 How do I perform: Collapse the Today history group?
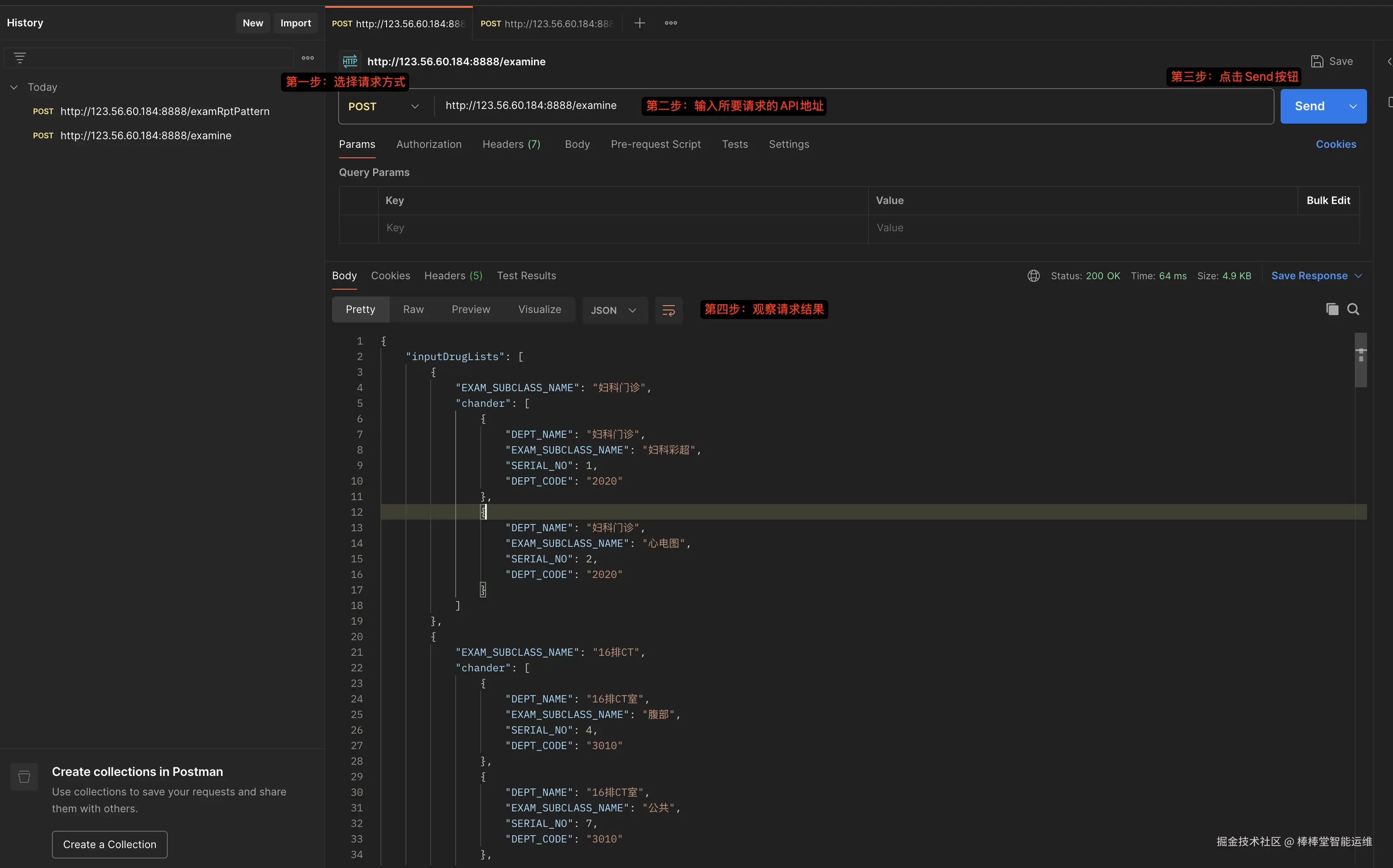[x=14, y=87]
